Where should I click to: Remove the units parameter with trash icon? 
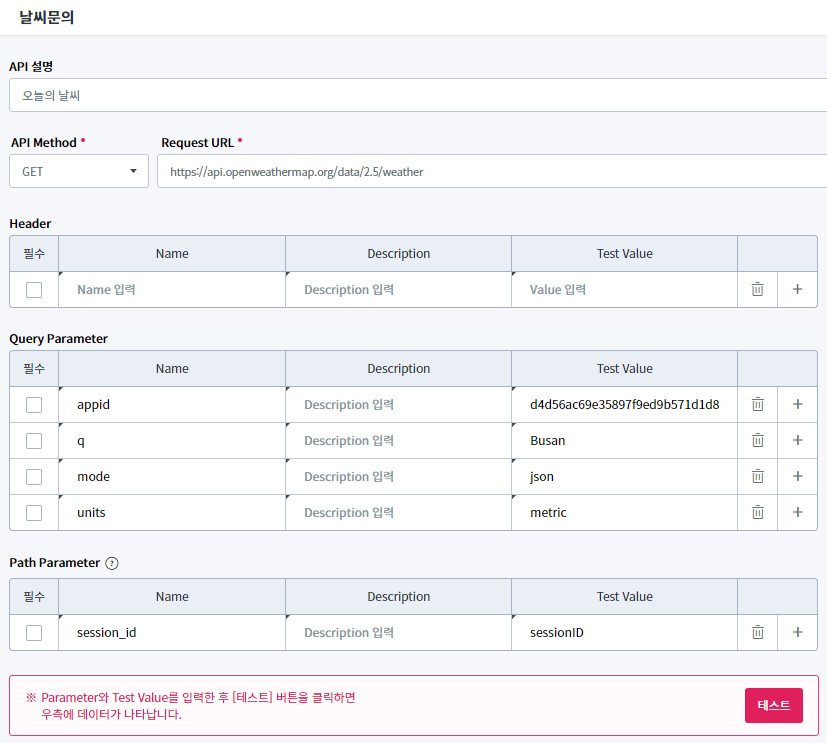click(757, 512)
